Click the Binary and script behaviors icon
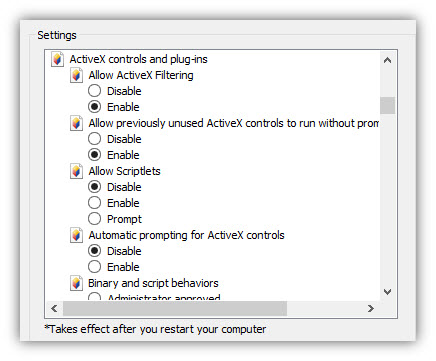 click(x=76, y=283)
